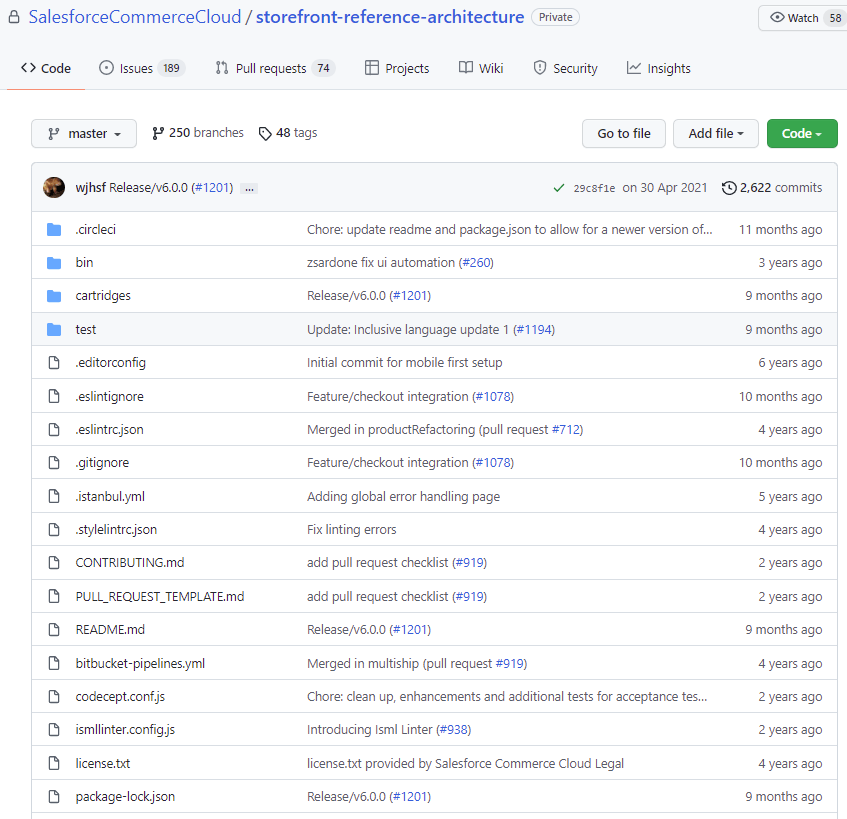Click the cartridges folder icon

pyautogui.click(x=54, y=296)
